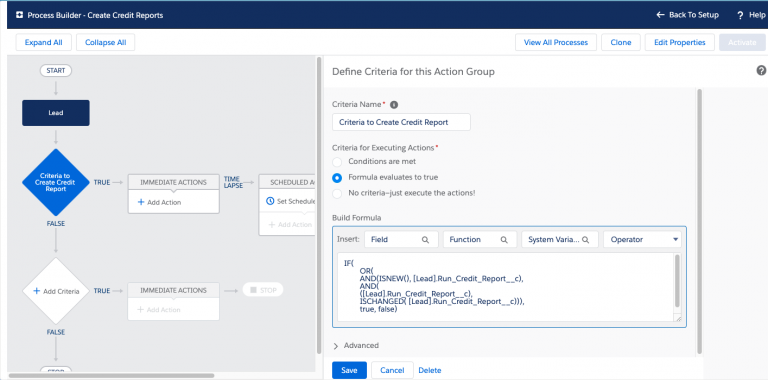Screen dimensions: 768x380
Task: Click the canvas horizontal scrollbar
Action: coord(111,376)
